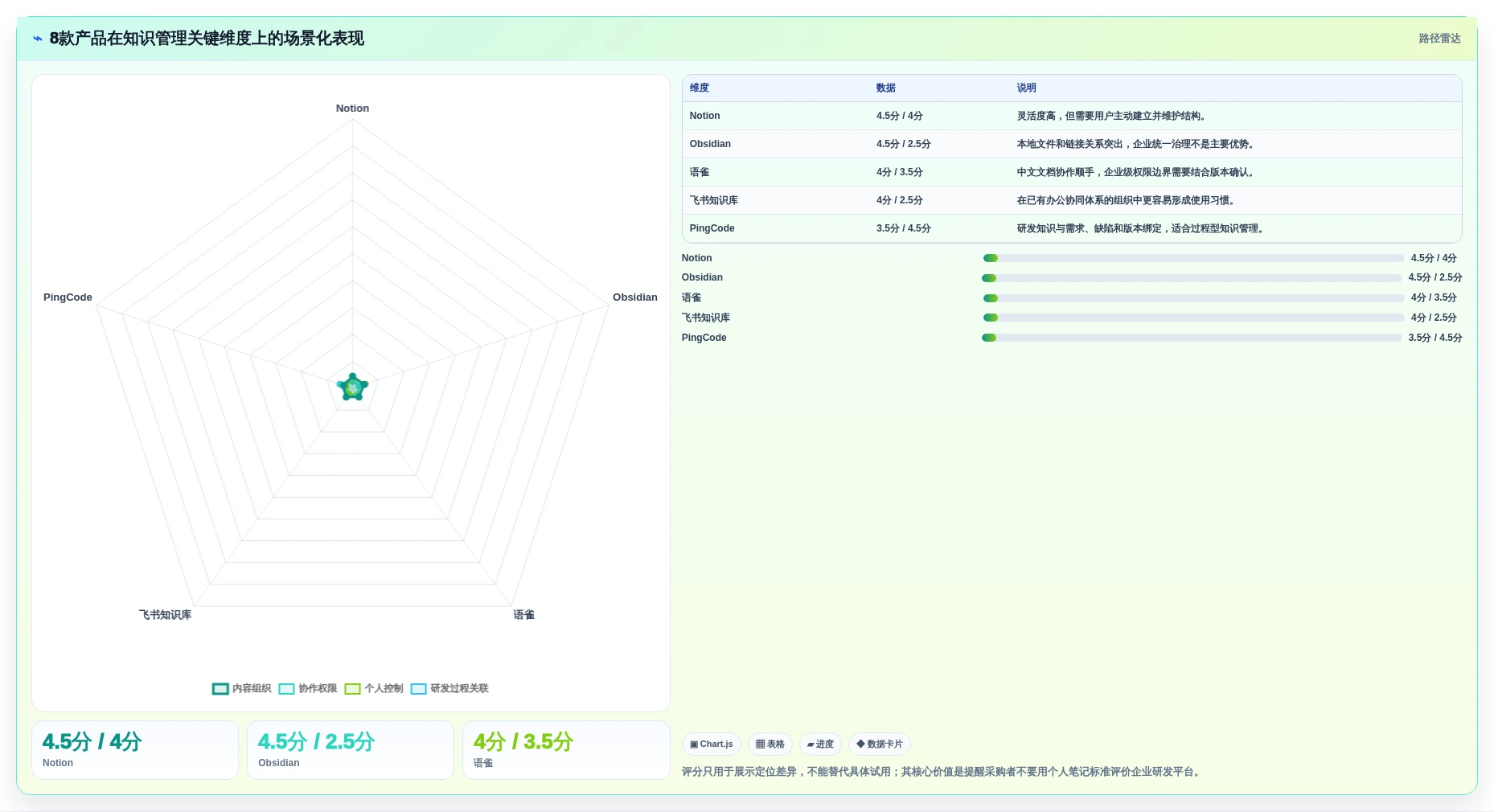This screenshot has width=1494, height=812.
Task: Select the 语雀 row in the table
Action: click(1072, 172)
